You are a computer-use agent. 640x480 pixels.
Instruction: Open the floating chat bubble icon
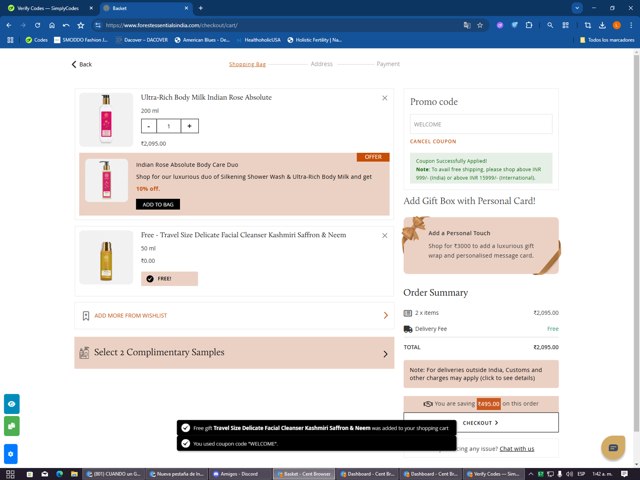[x=613, y=448]
